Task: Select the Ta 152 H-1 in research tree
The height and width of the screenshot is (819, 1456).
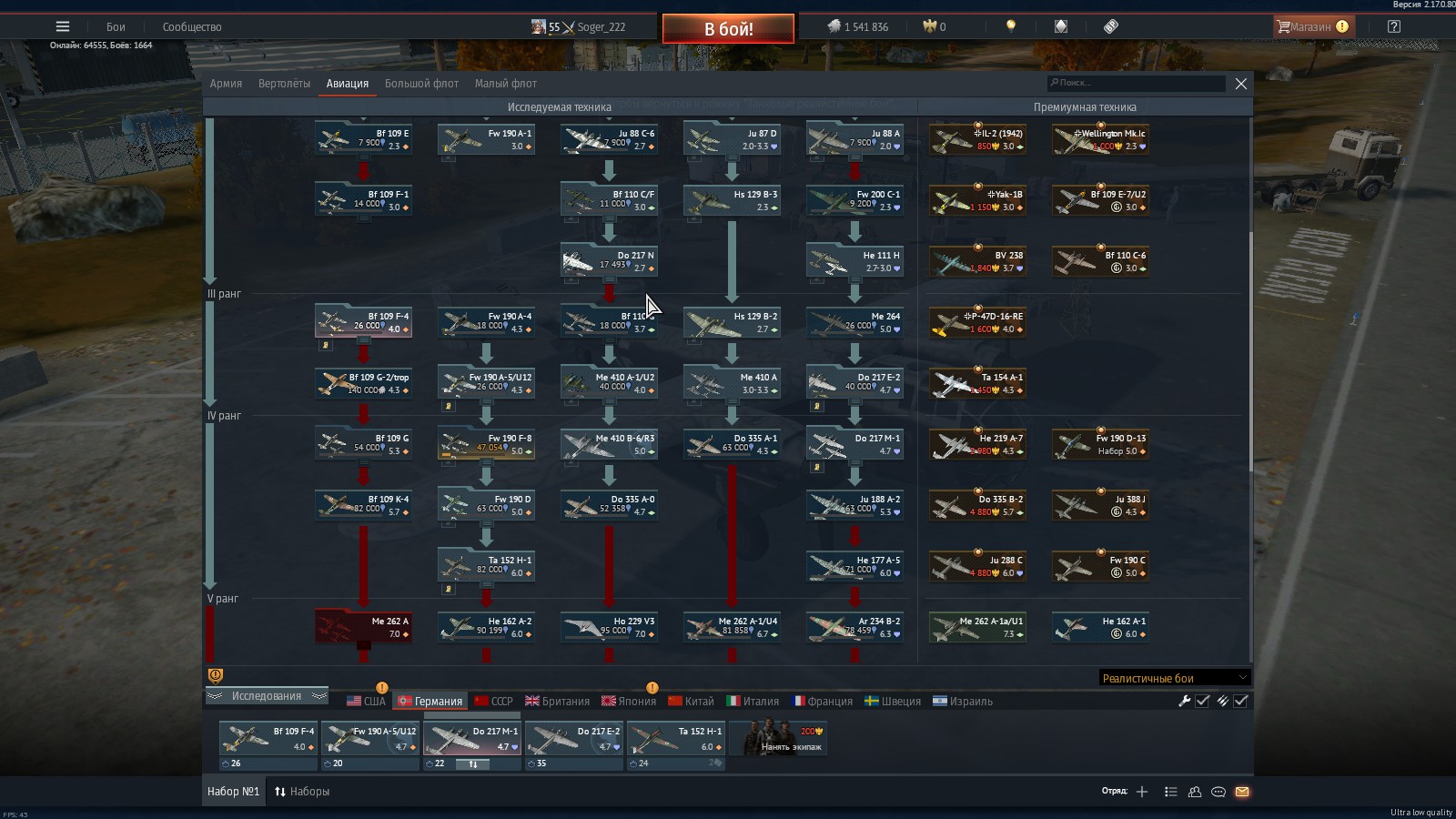Action: (486, 566)
